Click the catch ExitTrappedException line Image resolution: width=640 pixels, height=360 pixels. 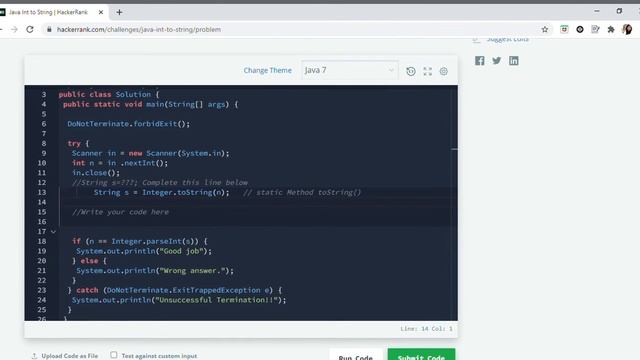click(175, 290)
